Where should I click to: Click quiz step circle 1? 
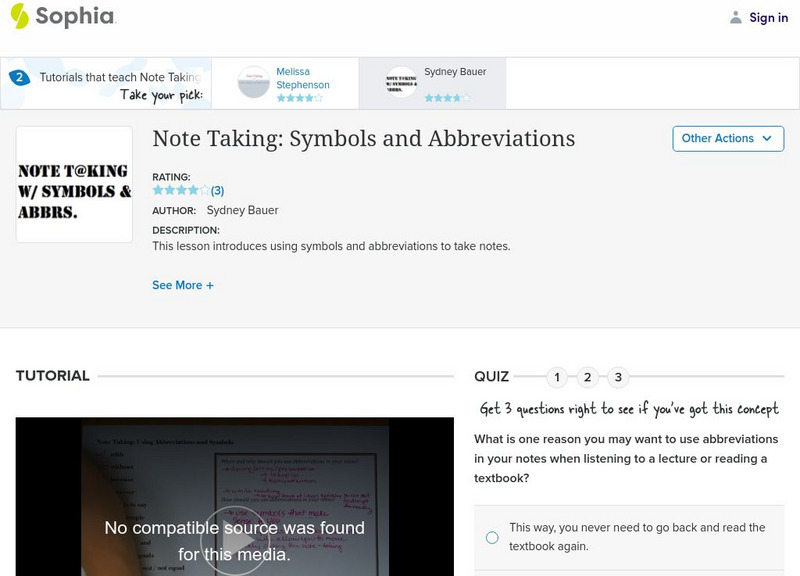557,378
